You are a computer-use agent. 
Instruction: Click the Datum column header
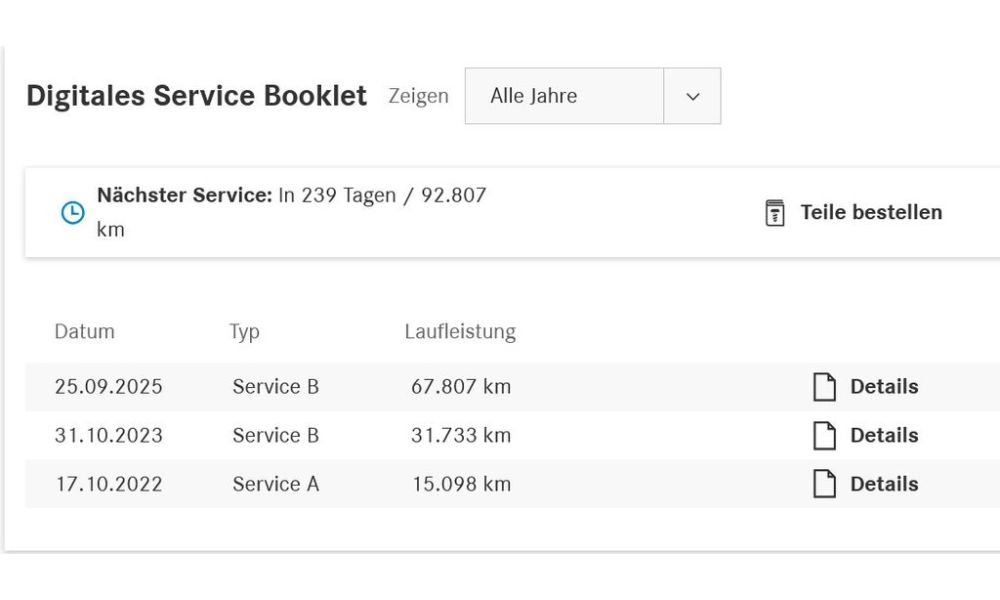pyautogui.click(x=85, y=332)
